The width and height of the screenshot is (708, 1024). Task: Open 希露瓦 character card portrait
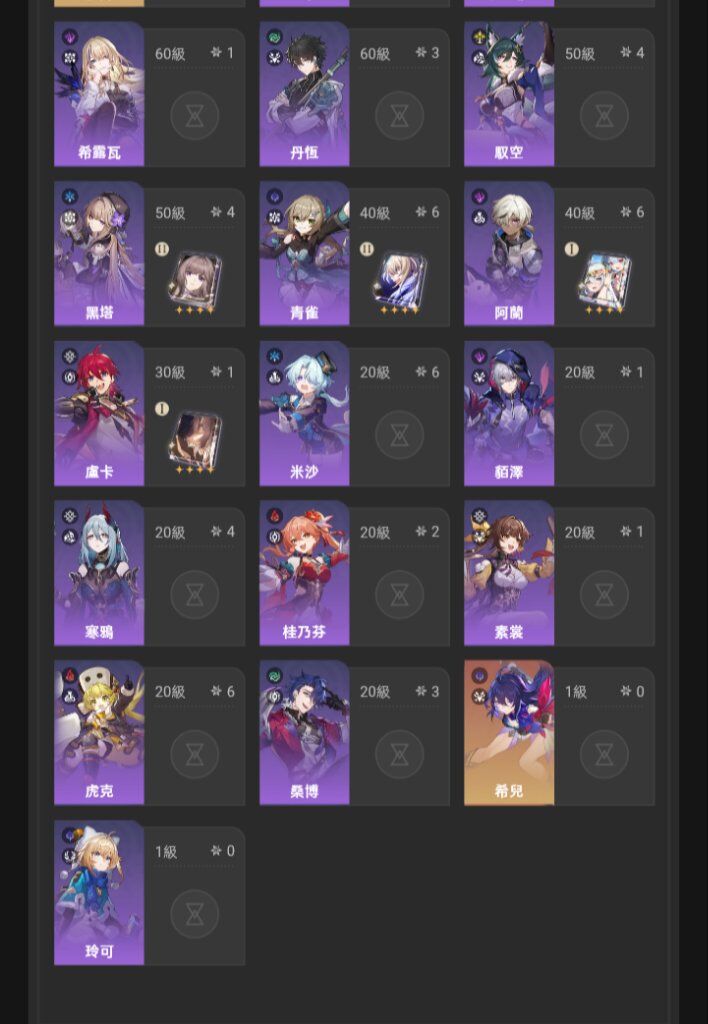click(x=99, y=94)
